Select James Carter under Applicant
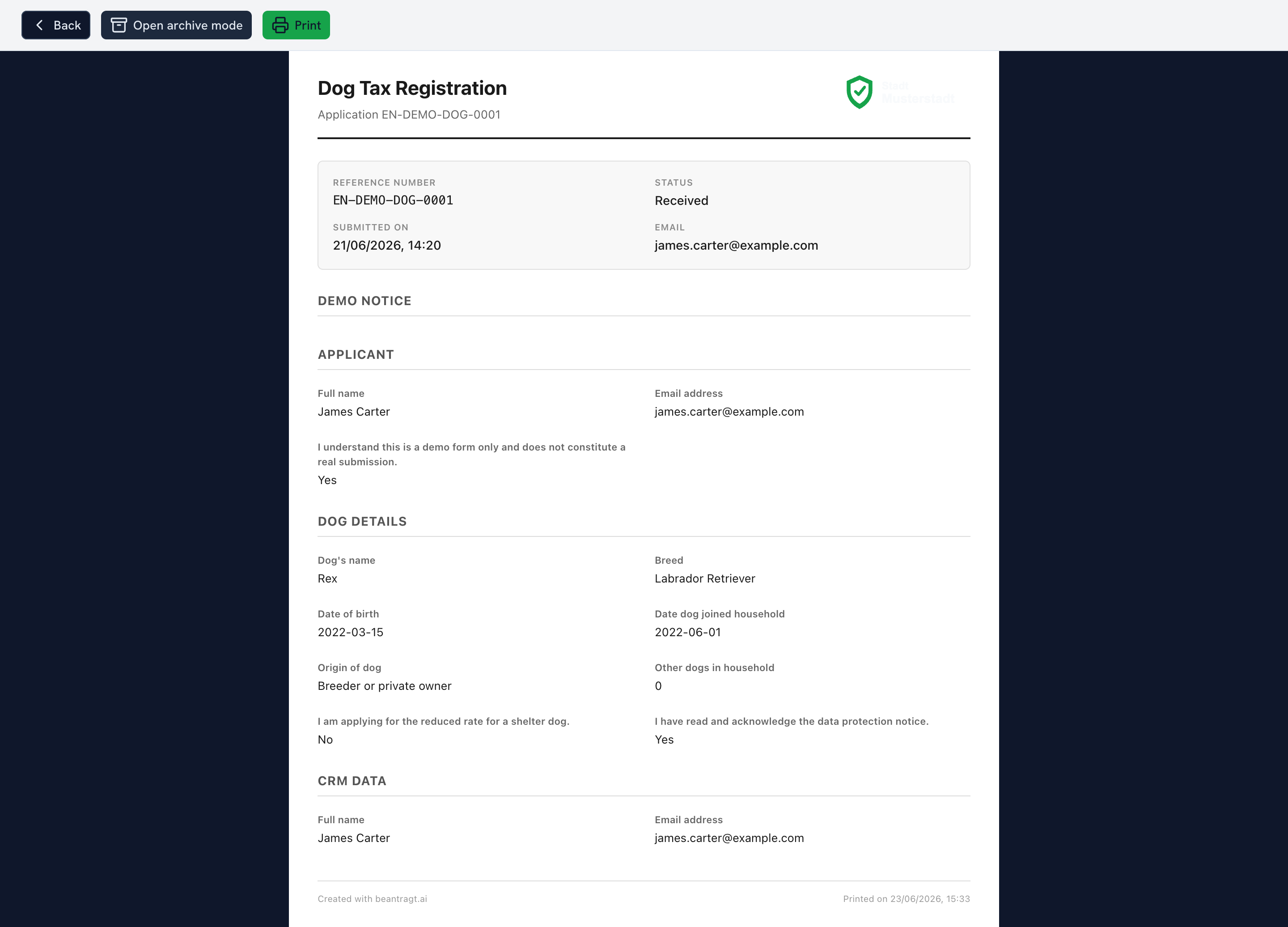Image resolution: width=1288 pixels, height=927 pixels. click(x=354, y=412)
